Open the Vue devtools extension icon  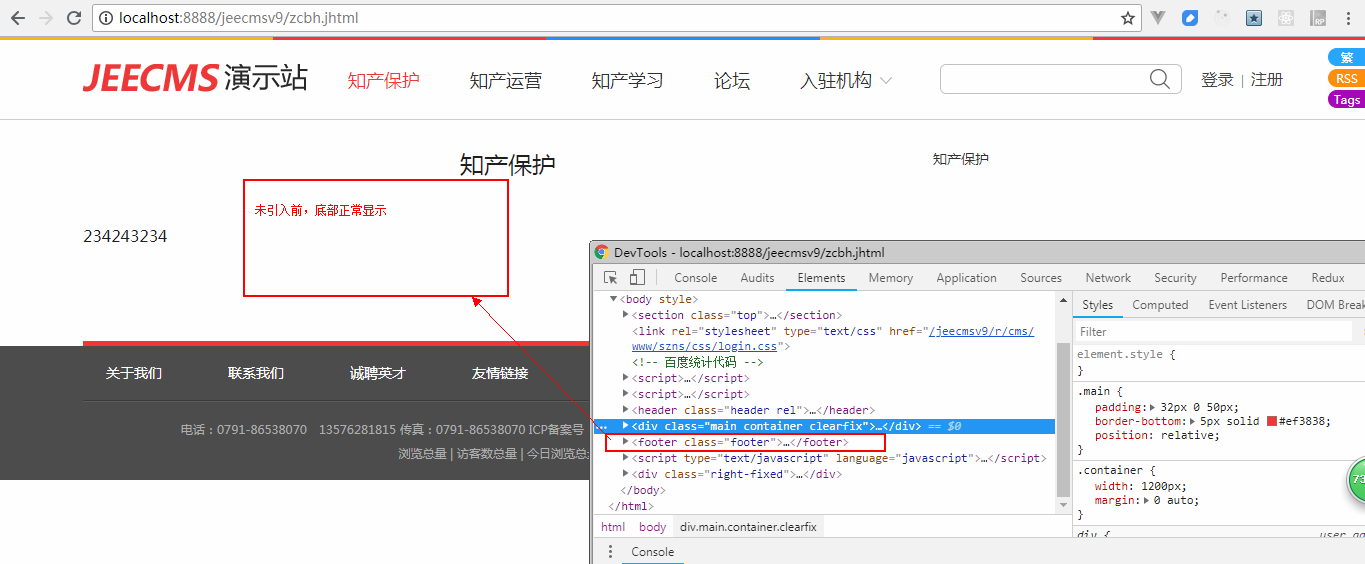[x=1158, y=18]
